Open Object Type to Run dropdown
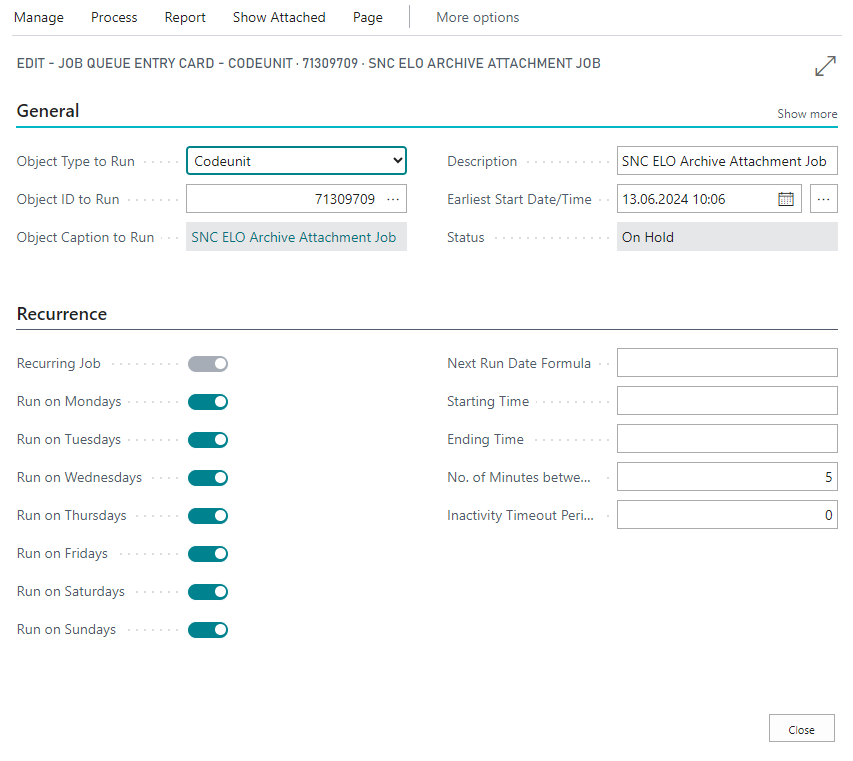Image resolution: width=853 pixels, height=761 pixels. 296,161
